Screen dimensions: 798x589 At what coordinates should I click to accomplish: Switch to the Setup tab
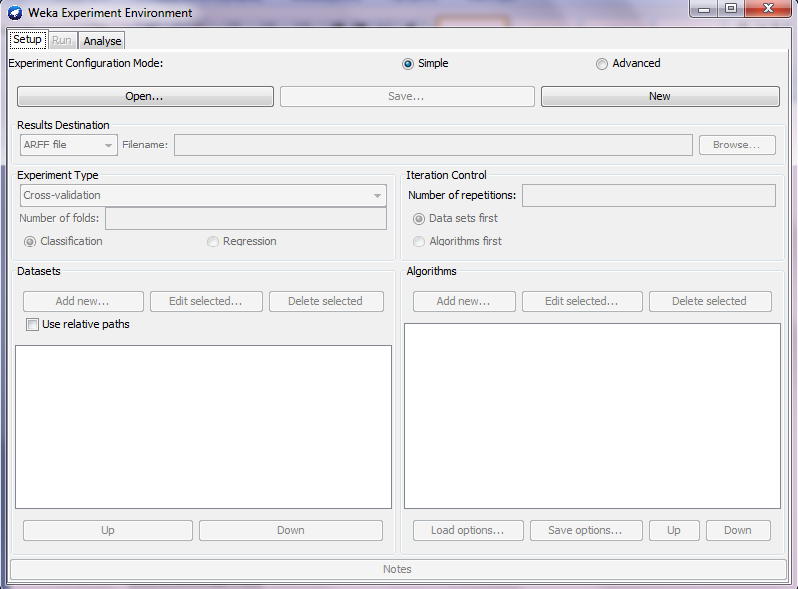27,40
